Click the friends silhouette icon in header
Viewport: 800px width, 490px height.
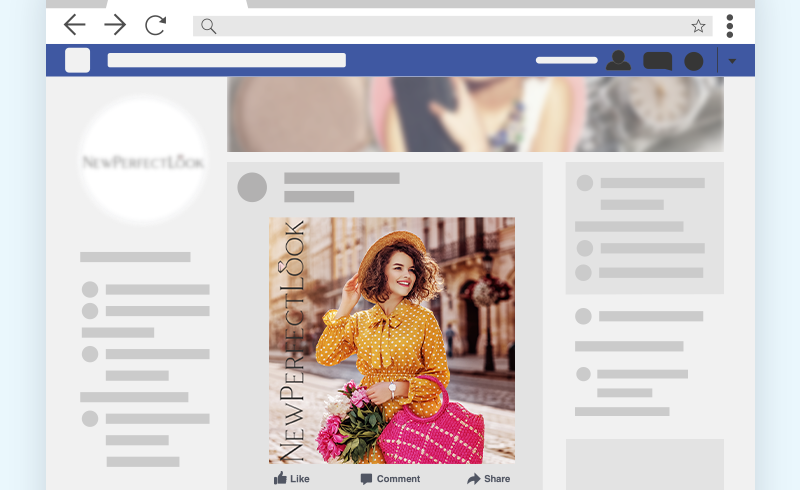619,61
